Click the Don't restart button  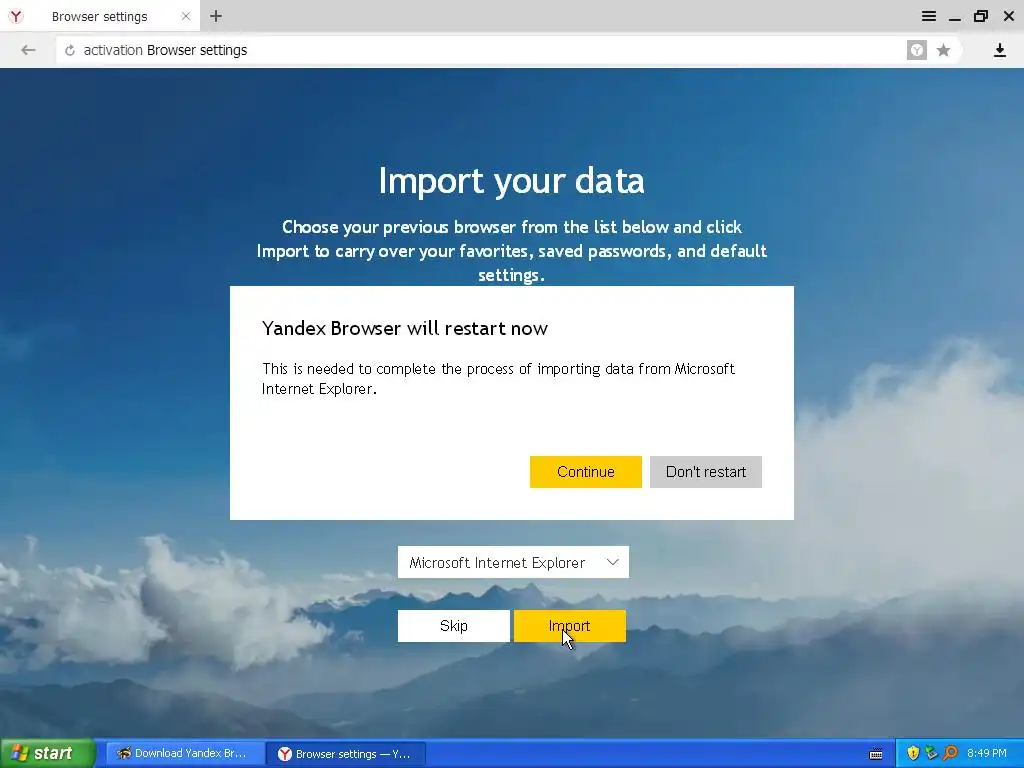705,472
